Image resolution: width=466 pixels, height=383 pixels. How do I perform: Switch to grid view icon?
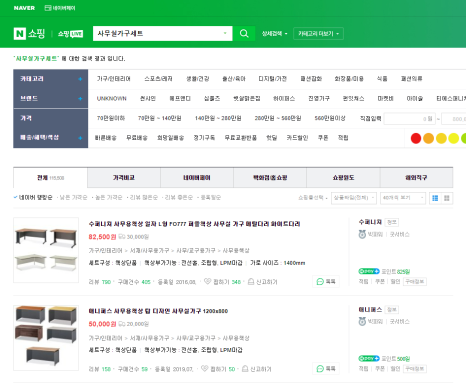447,198
